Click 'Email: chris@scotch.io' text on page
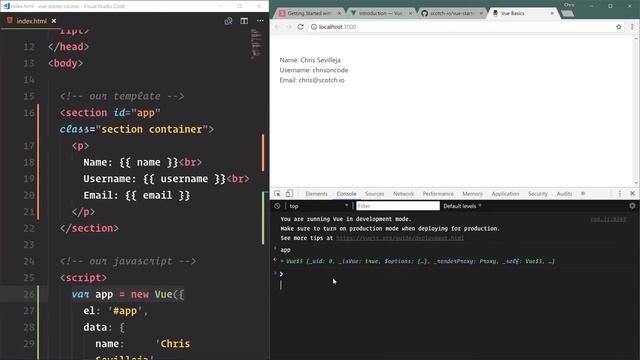The width and height of the screenshot is (640, 360). tap(312, 80)
